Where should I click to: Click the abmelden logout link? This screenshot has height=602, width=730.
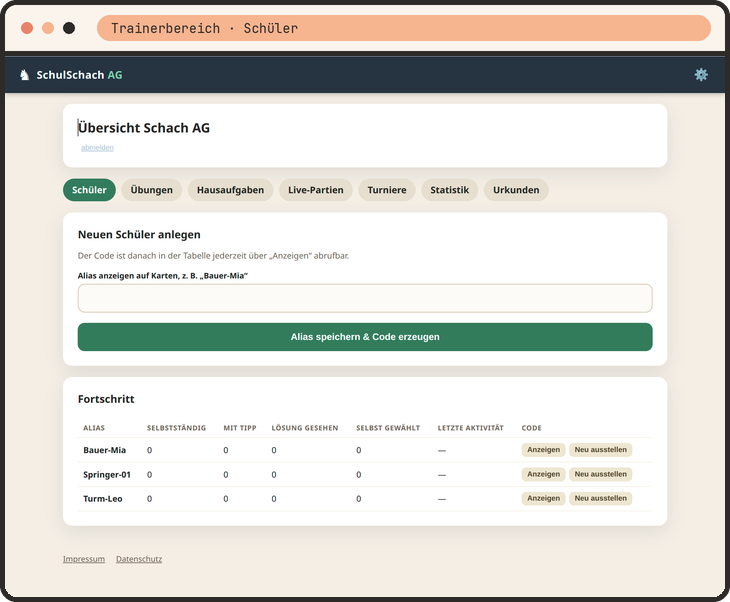(97, 148)
